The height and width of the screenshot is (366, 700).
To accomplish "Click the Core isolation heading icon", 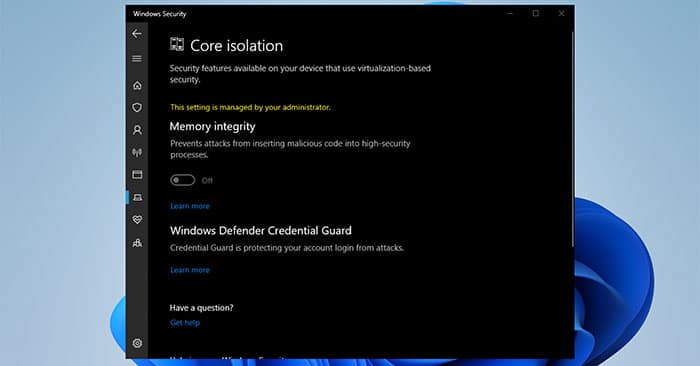I will (x=177, y=44).
